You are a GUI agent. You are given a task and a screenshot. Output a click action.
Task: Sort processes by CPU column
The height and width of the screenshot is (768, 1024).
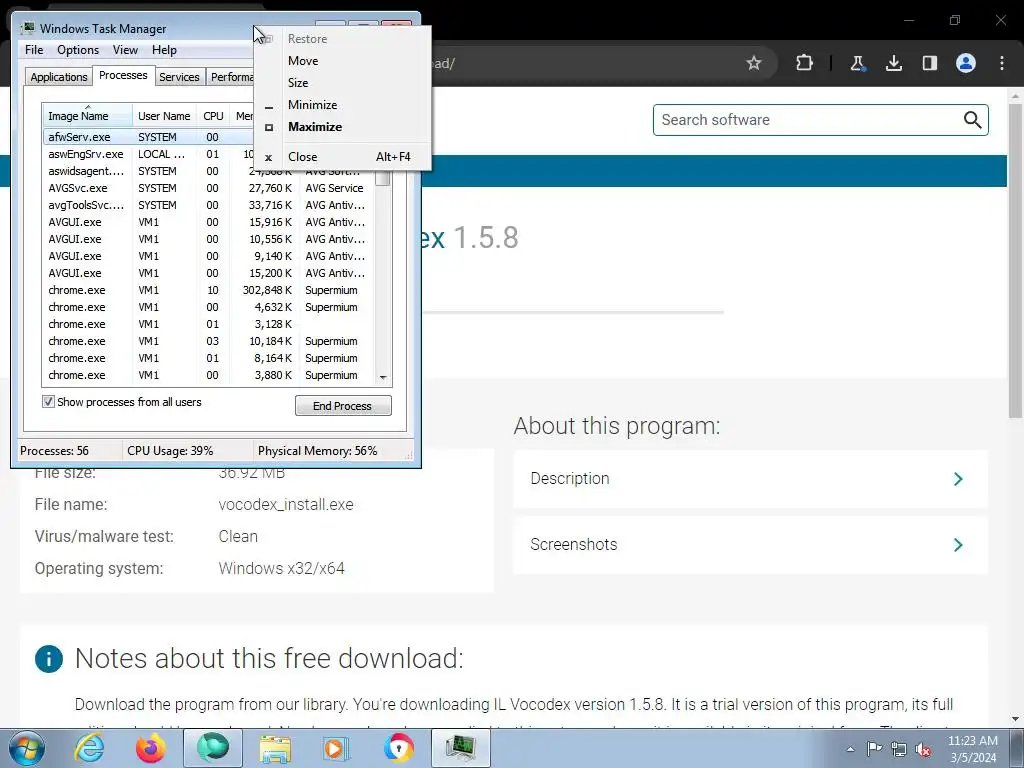coord(213,116)
